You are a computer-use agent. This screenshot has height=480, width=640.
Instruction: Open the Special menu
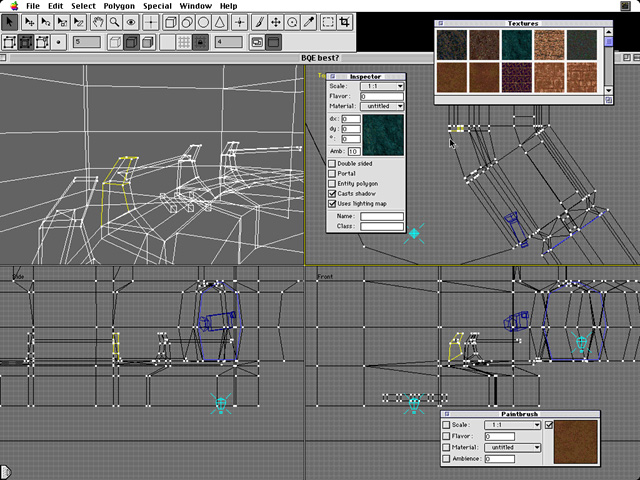pyautogui.click(x=157, y=6)
